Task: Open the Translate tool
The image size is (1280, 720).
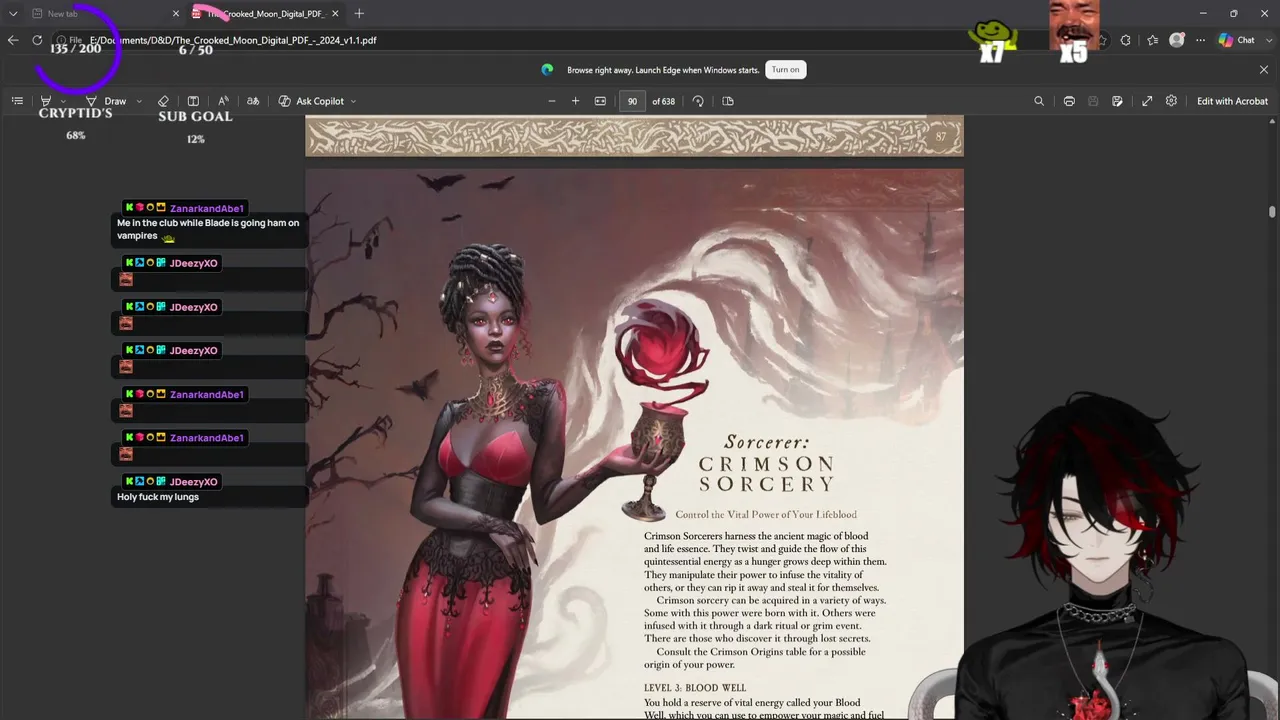Action: click(253, 101)
